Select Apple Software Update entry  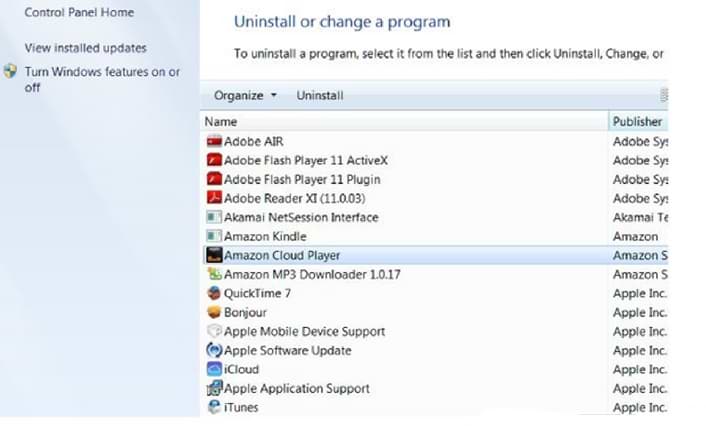(288, 350)
